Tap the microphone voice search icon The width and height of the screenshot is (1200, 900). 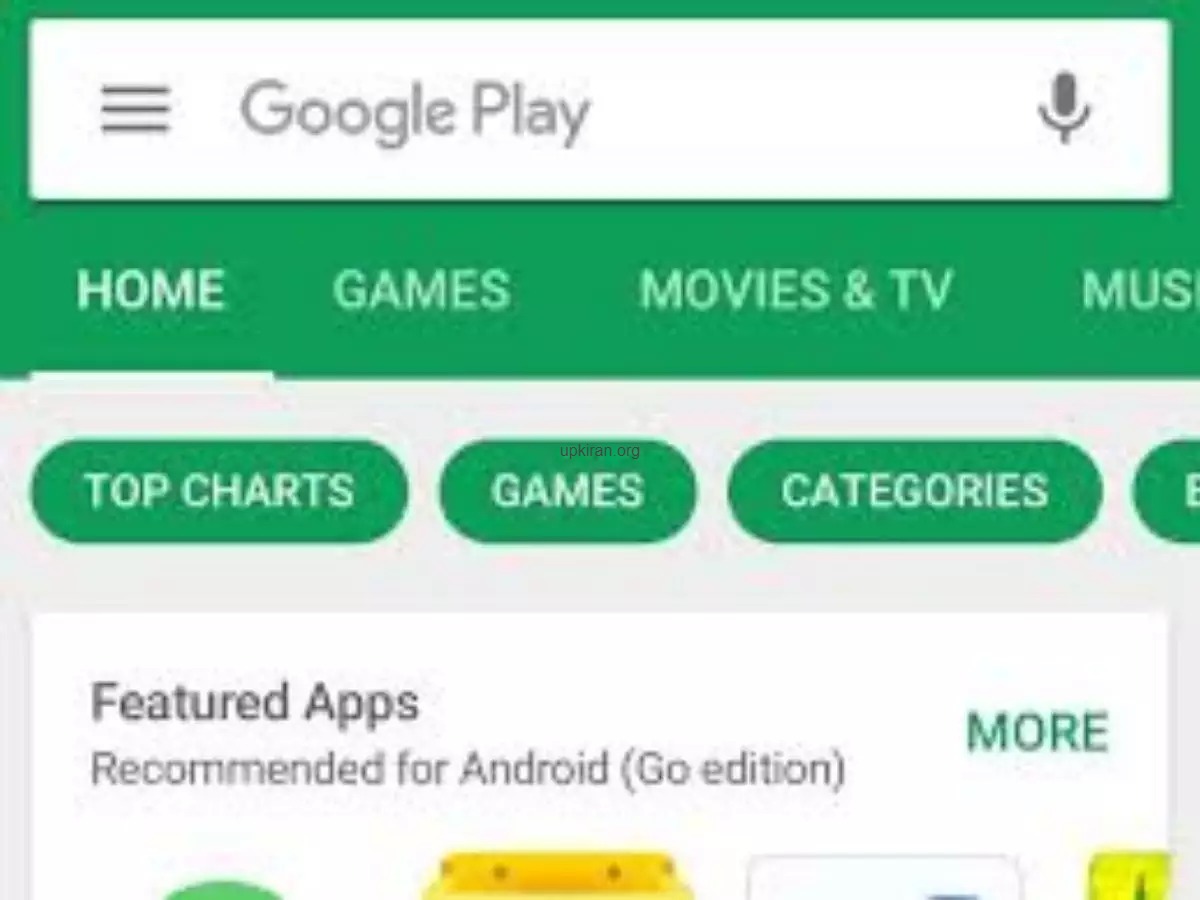pyautogui.click(x=1063, y=108)
